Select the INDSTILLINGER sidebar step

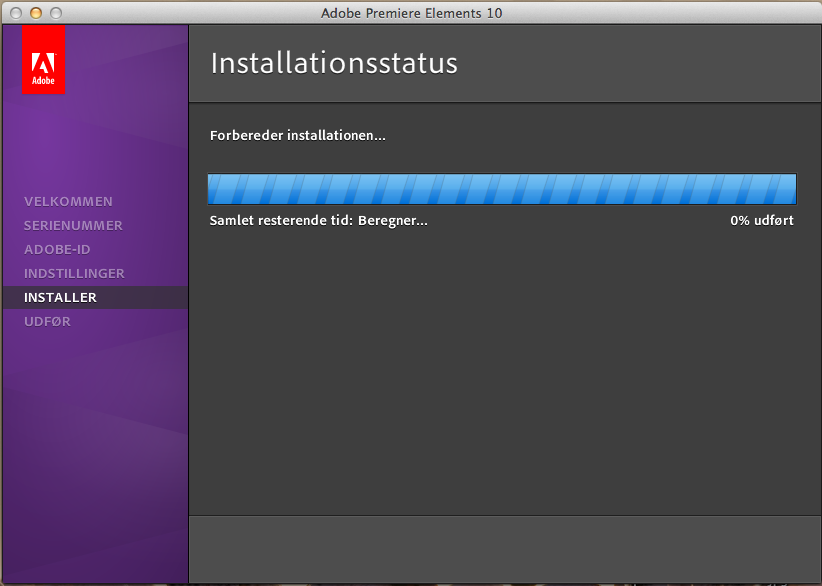coord(74,273)
